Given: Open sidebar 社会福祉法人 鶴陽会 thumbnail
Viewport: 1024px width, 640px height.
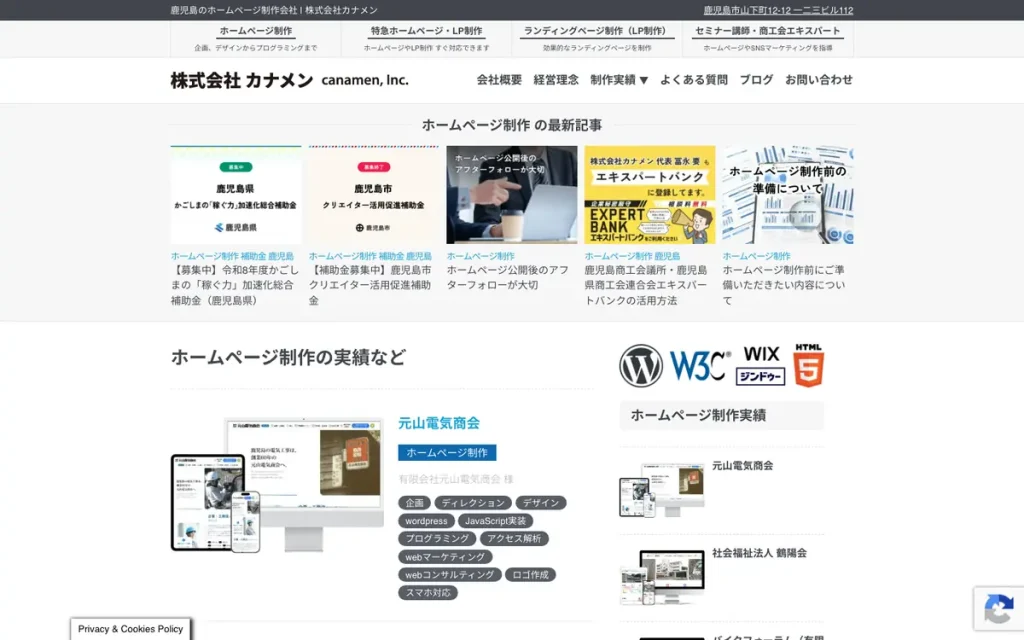Looking at the screenshot, I should [662, 577].
